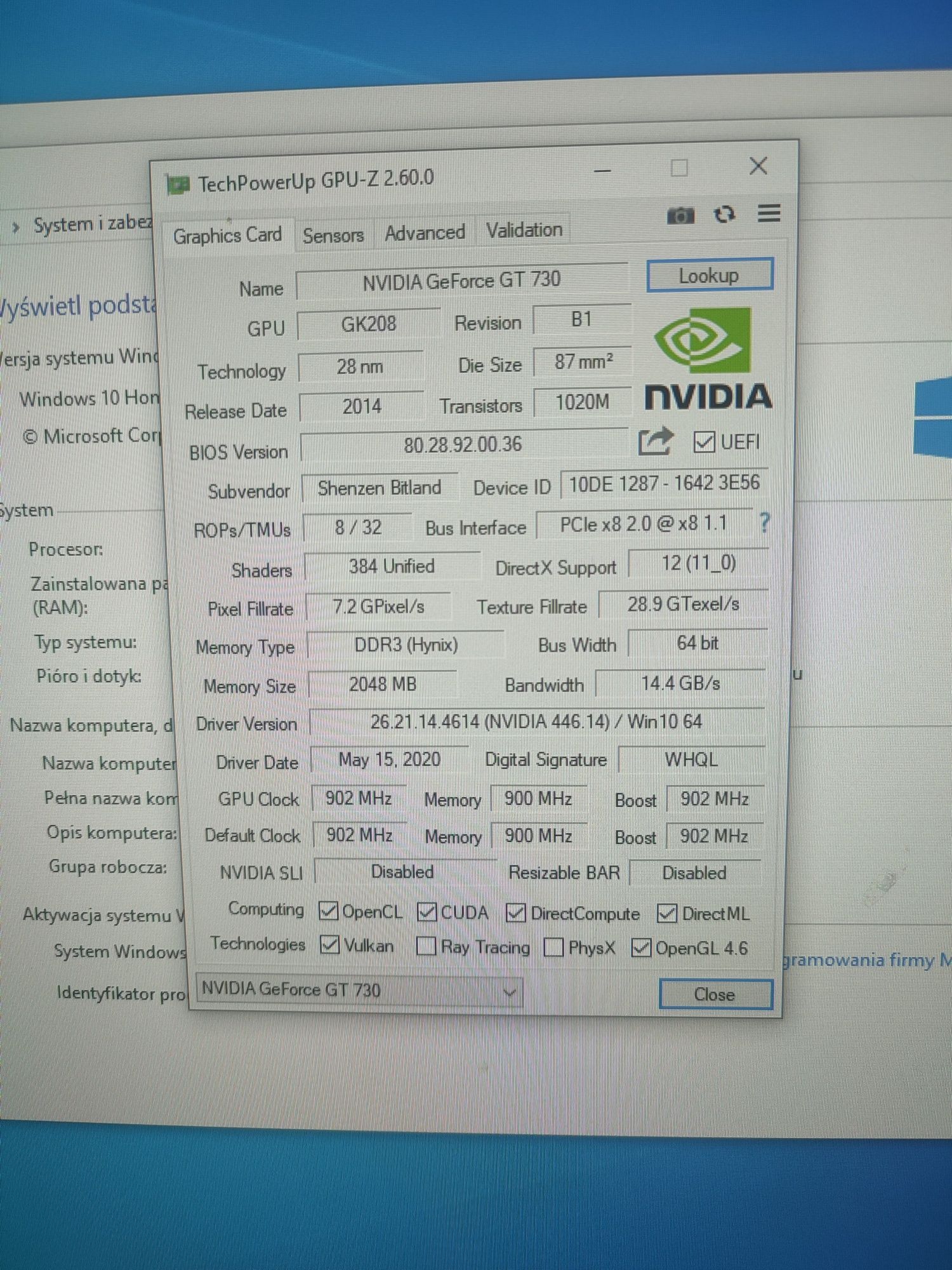Switch to the Sensors tab

[333, 236]
